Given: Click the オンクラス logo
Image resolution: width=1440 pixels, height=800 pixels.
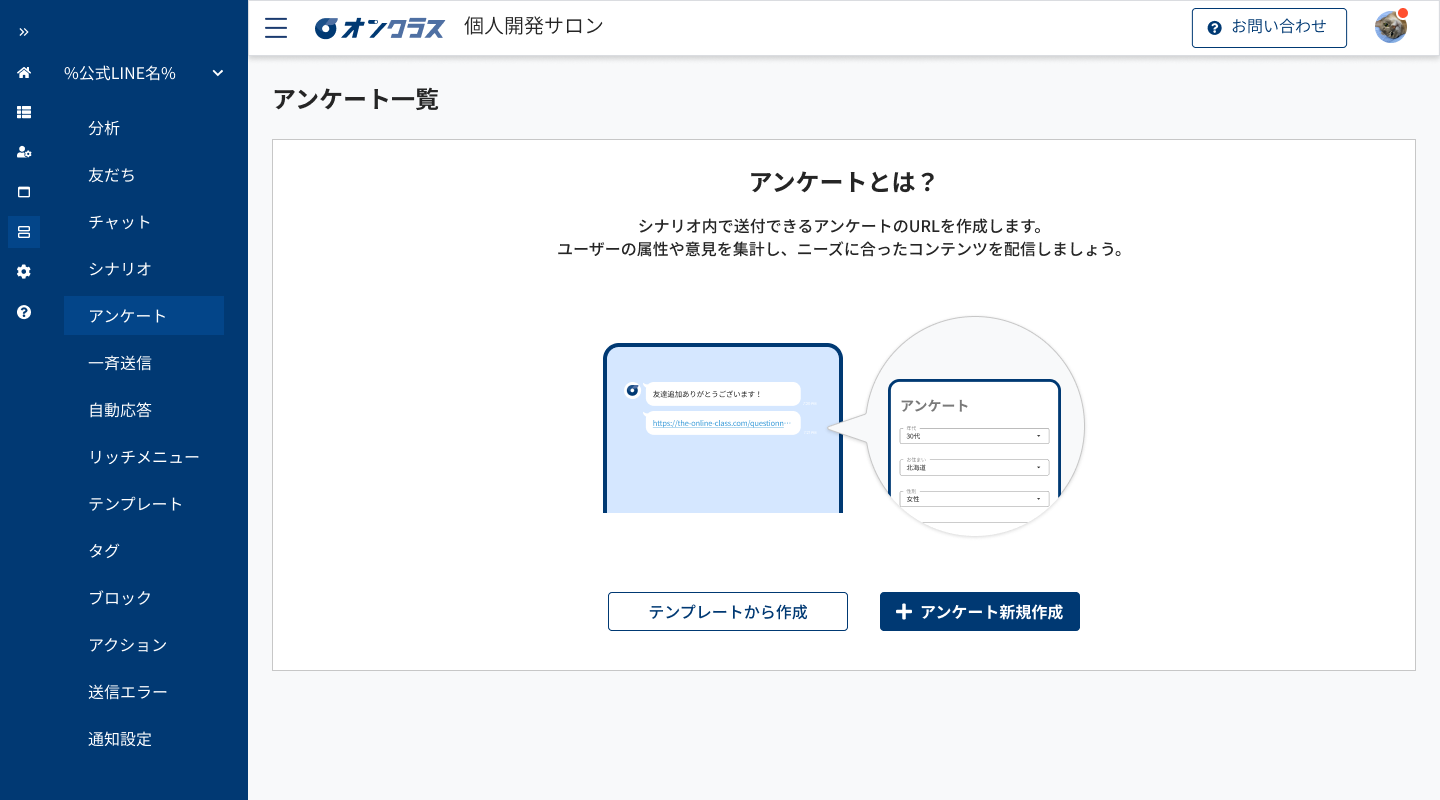Looking at the screenshot, I should tap(379, 27).
